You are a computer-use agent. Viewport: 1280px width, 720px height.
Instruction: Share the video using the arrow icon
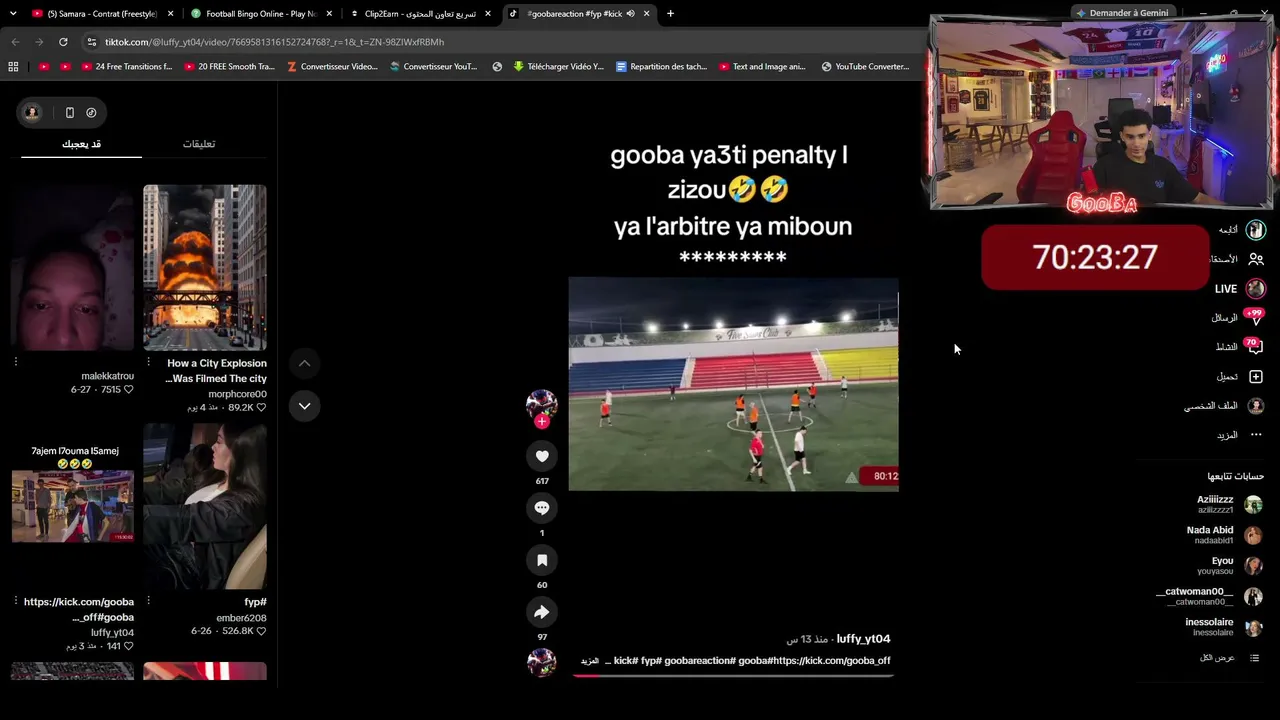pos(542,612)
